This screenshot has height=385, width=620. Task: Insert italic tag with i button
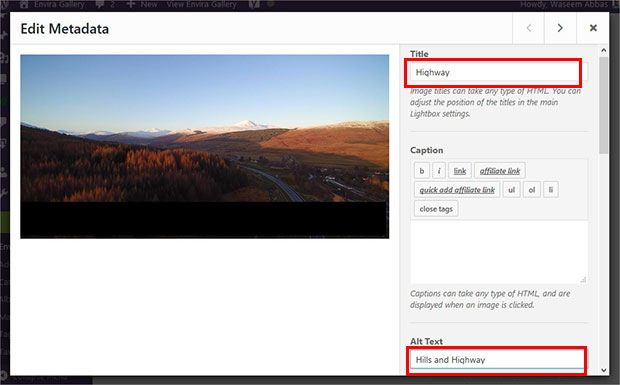tap(439, 171)
